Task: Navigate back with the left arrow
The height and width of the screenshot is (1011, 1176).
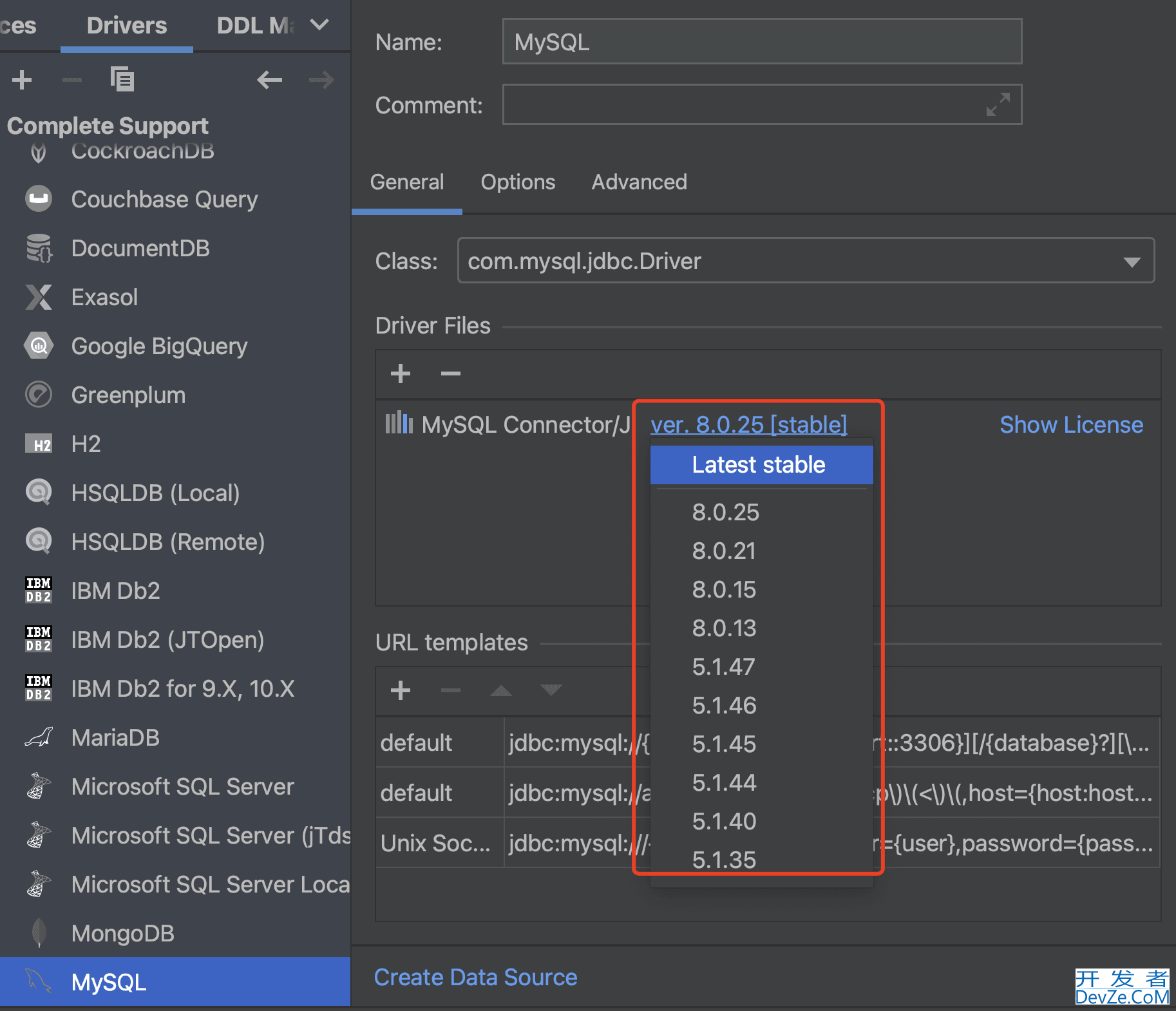Action: pos(269,80)
